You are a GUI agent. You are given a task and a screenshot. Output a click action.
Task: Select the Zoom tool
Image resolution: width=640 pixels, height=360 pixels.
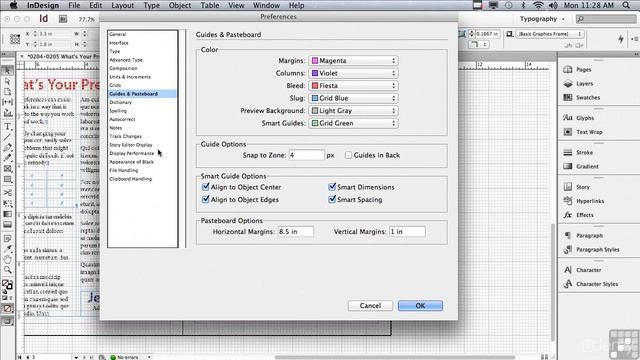click(x=7, y=270)
